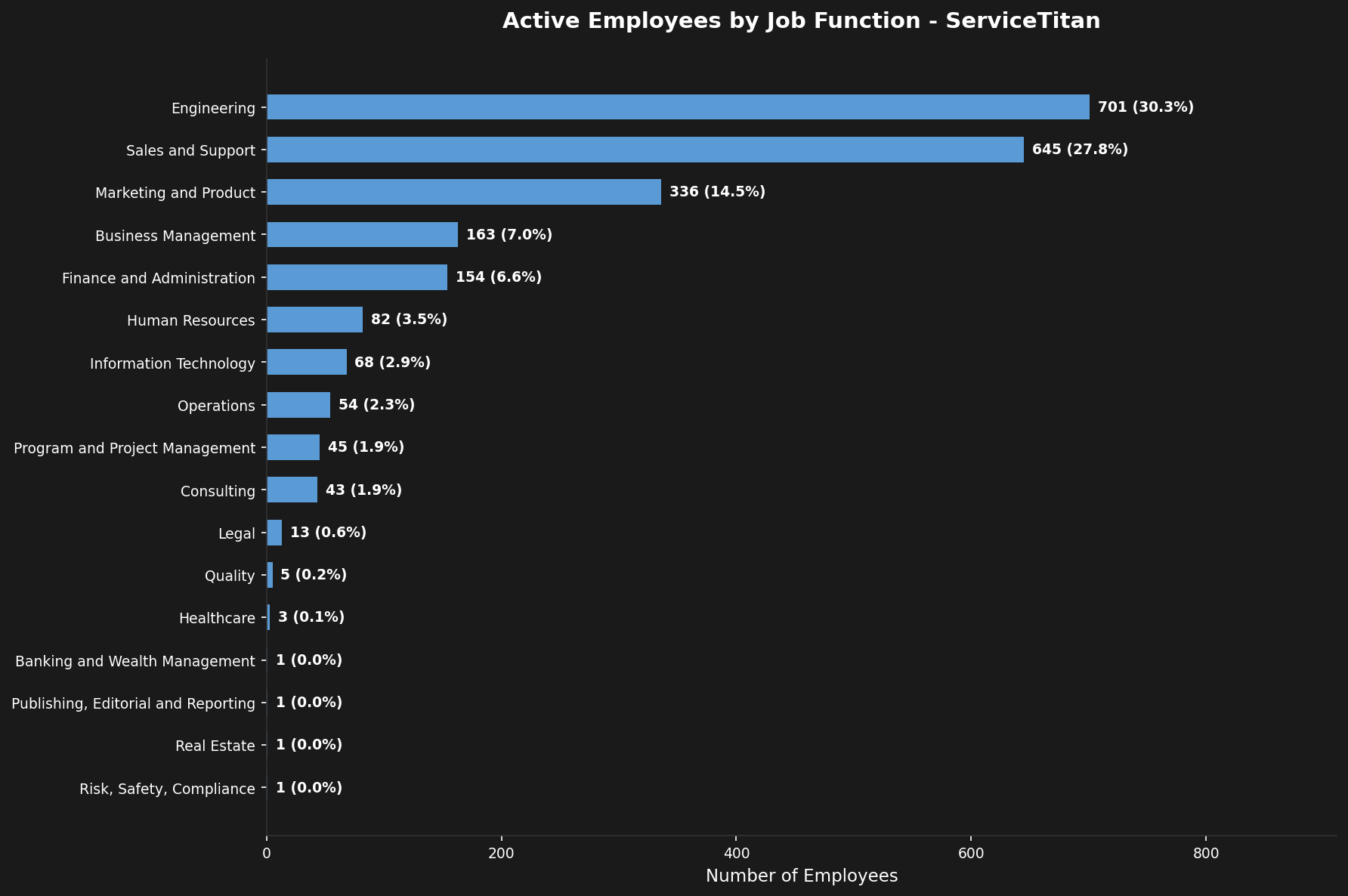This screenshot has width=1348, height=896.
Task: Click the '336 (14.5%)' value label
Action: (717, 192)
